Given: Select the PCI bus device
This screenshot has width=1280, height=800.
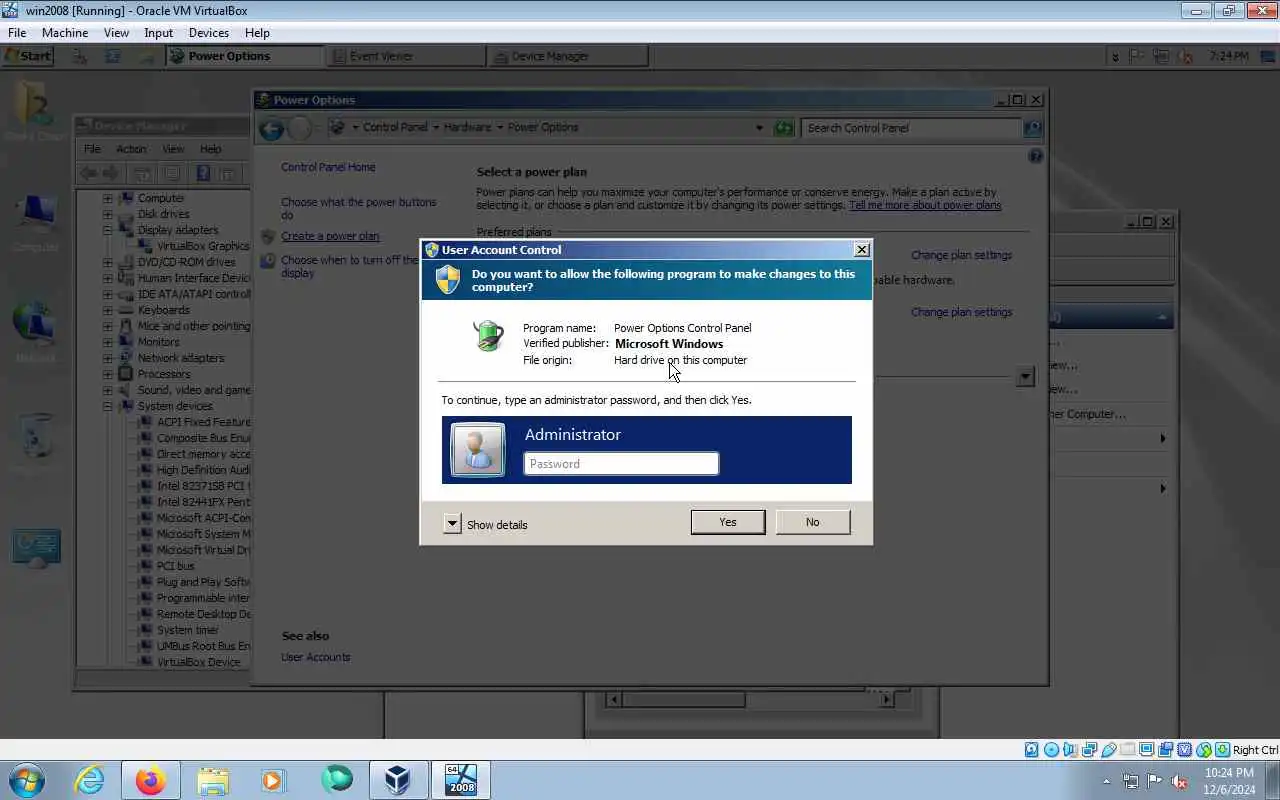Looking at the screenshot, I should point(176,566).
